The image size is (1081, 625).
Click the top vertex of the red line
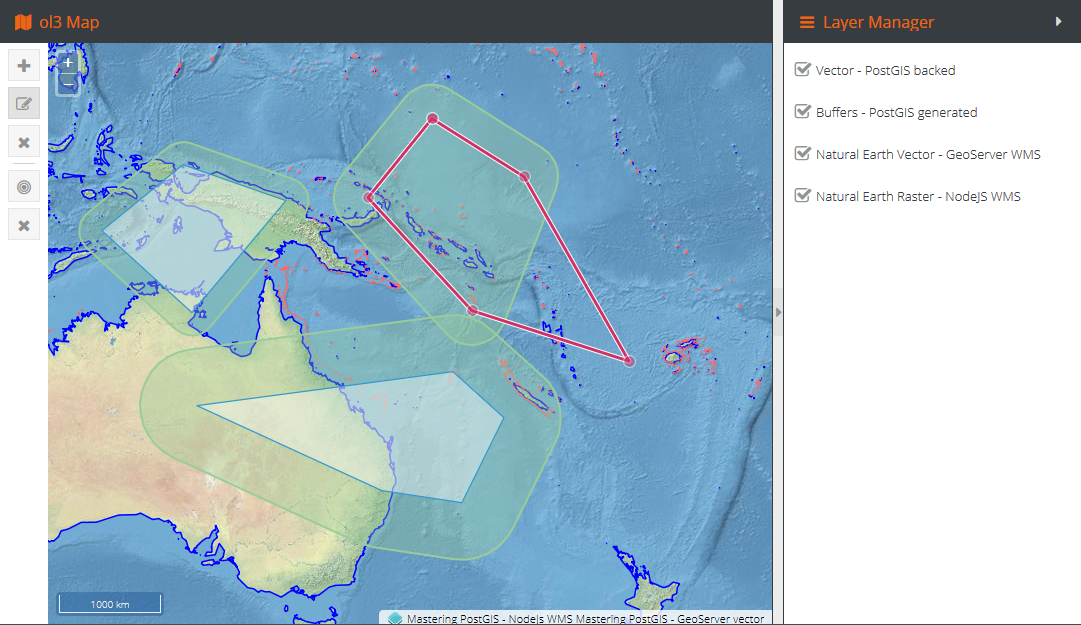coord(433,118)
